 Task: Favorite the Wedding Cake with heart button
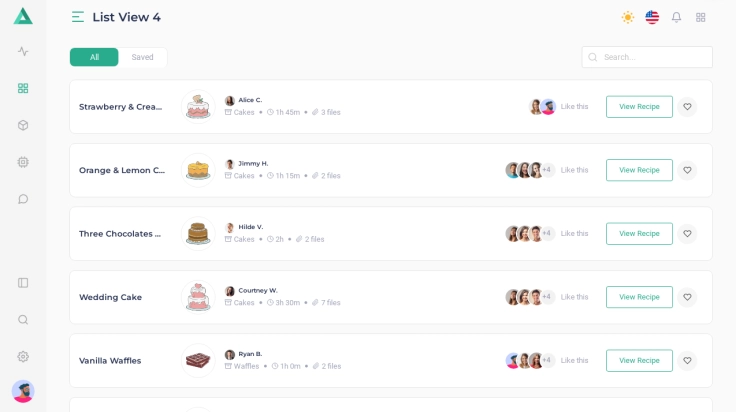pyautogui.click(x=687, y=297)
